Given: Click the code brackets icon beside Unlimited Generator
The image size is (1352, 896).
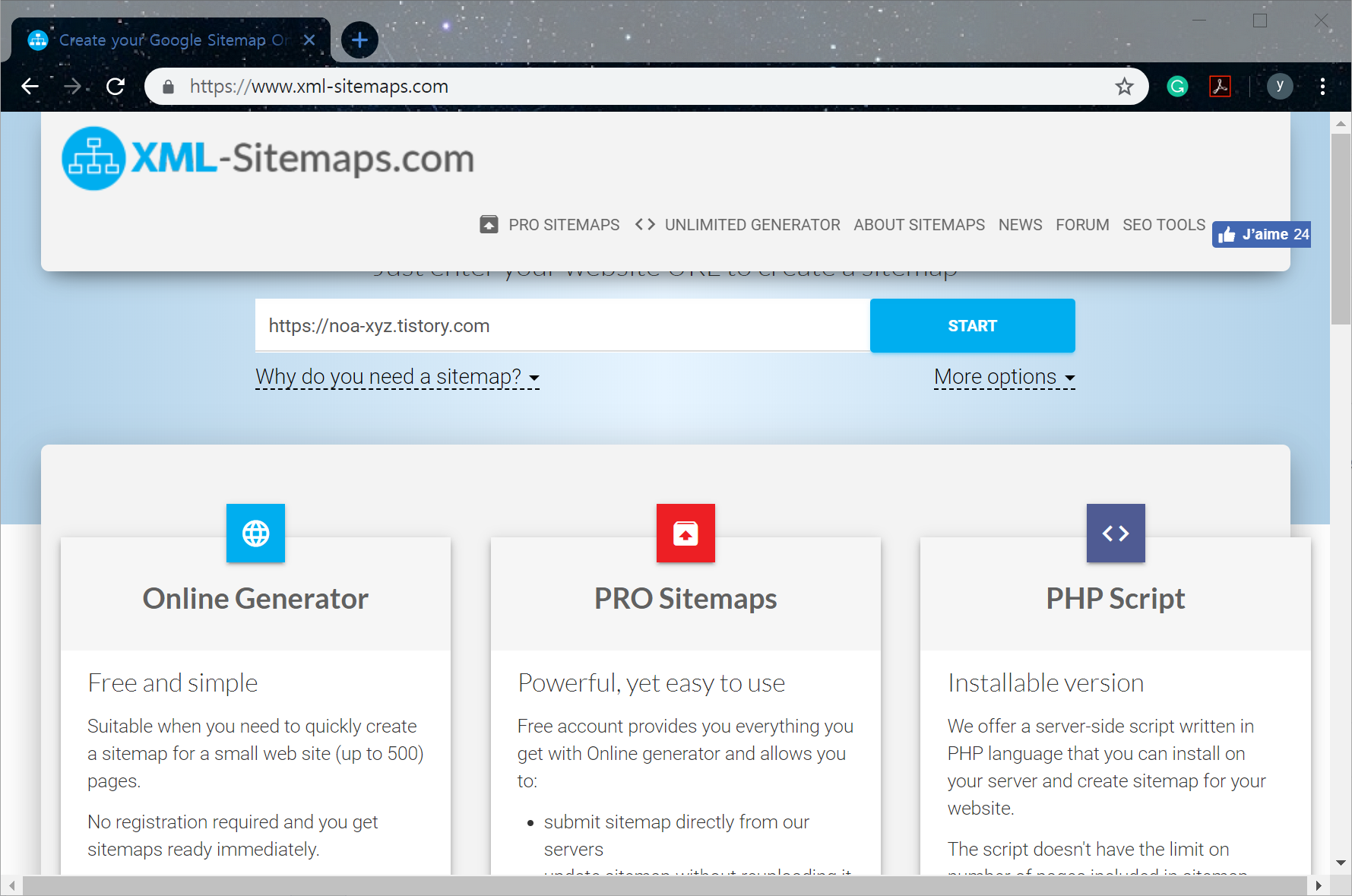Looking at the screenshot, I should (x=645, y=225).
